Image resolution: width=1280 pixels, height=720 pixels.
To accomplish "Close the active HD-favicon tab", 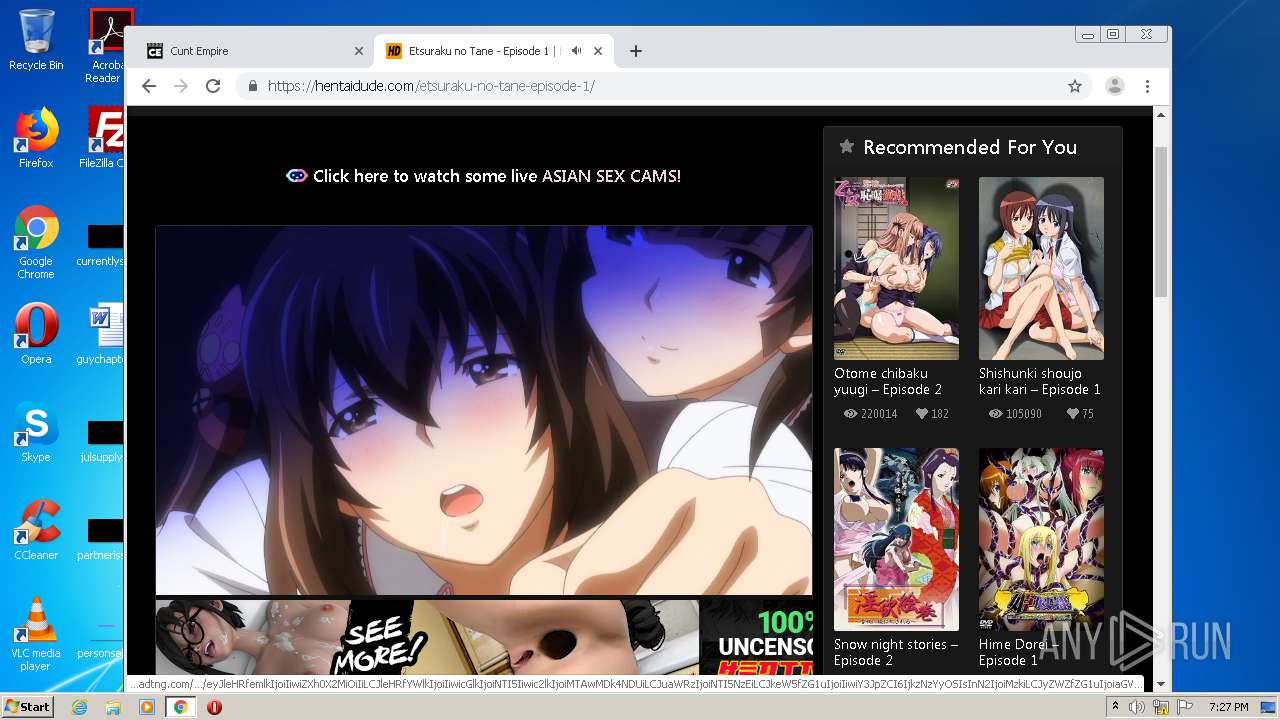I will coord(598,51).
